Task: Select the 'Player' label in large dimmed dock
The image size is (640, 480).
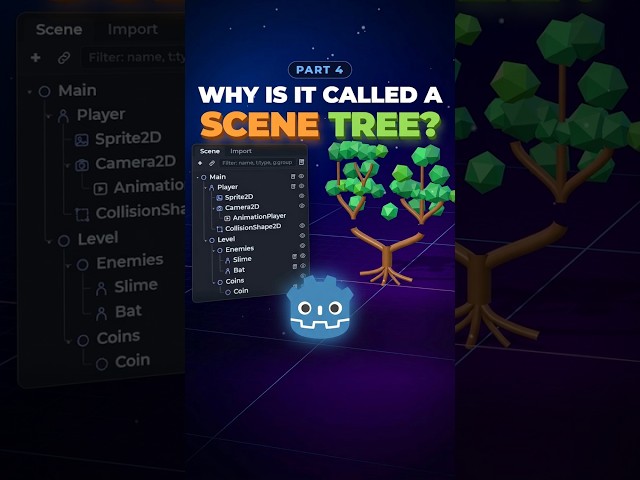Action: click(101, 115)
